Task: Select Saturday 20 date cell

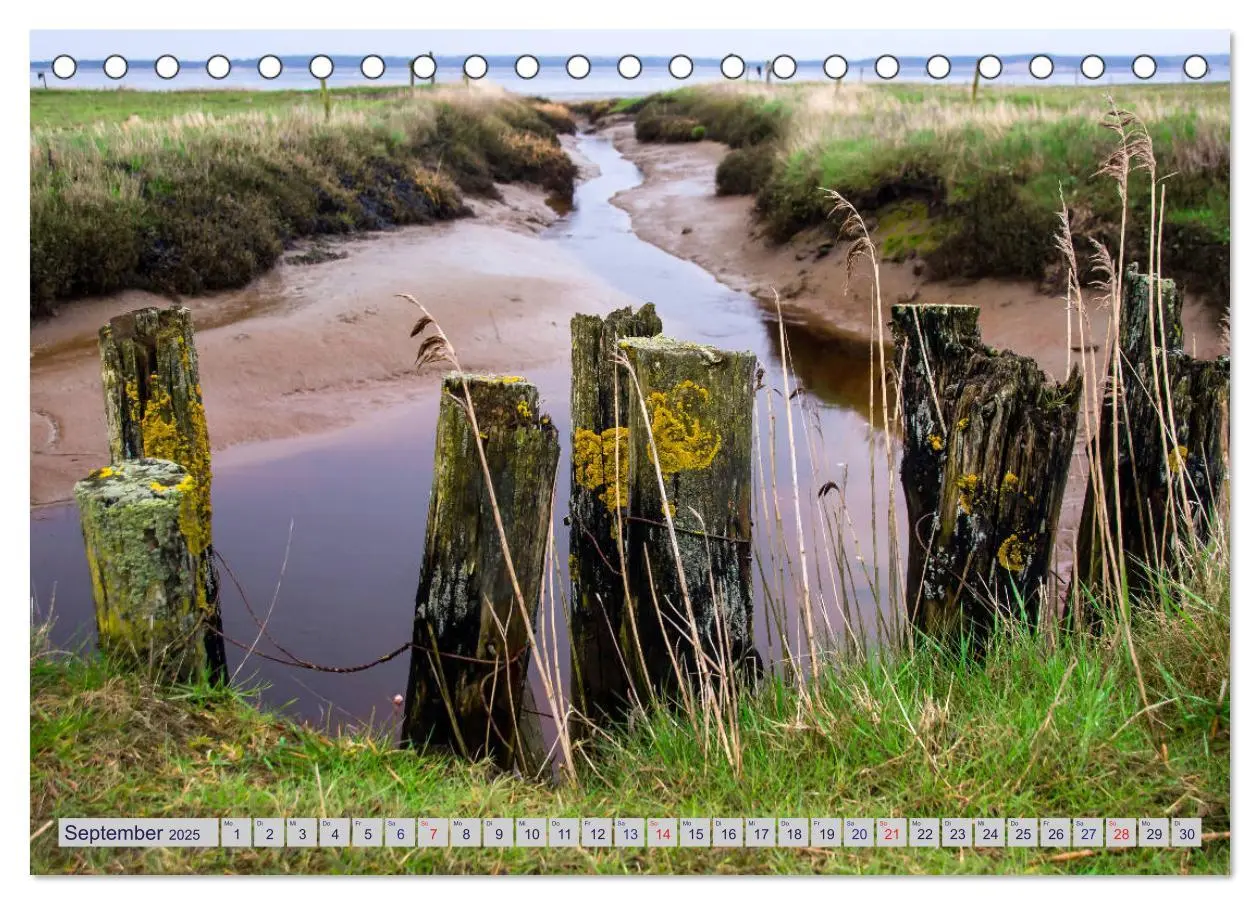Action: click(859, 833)
